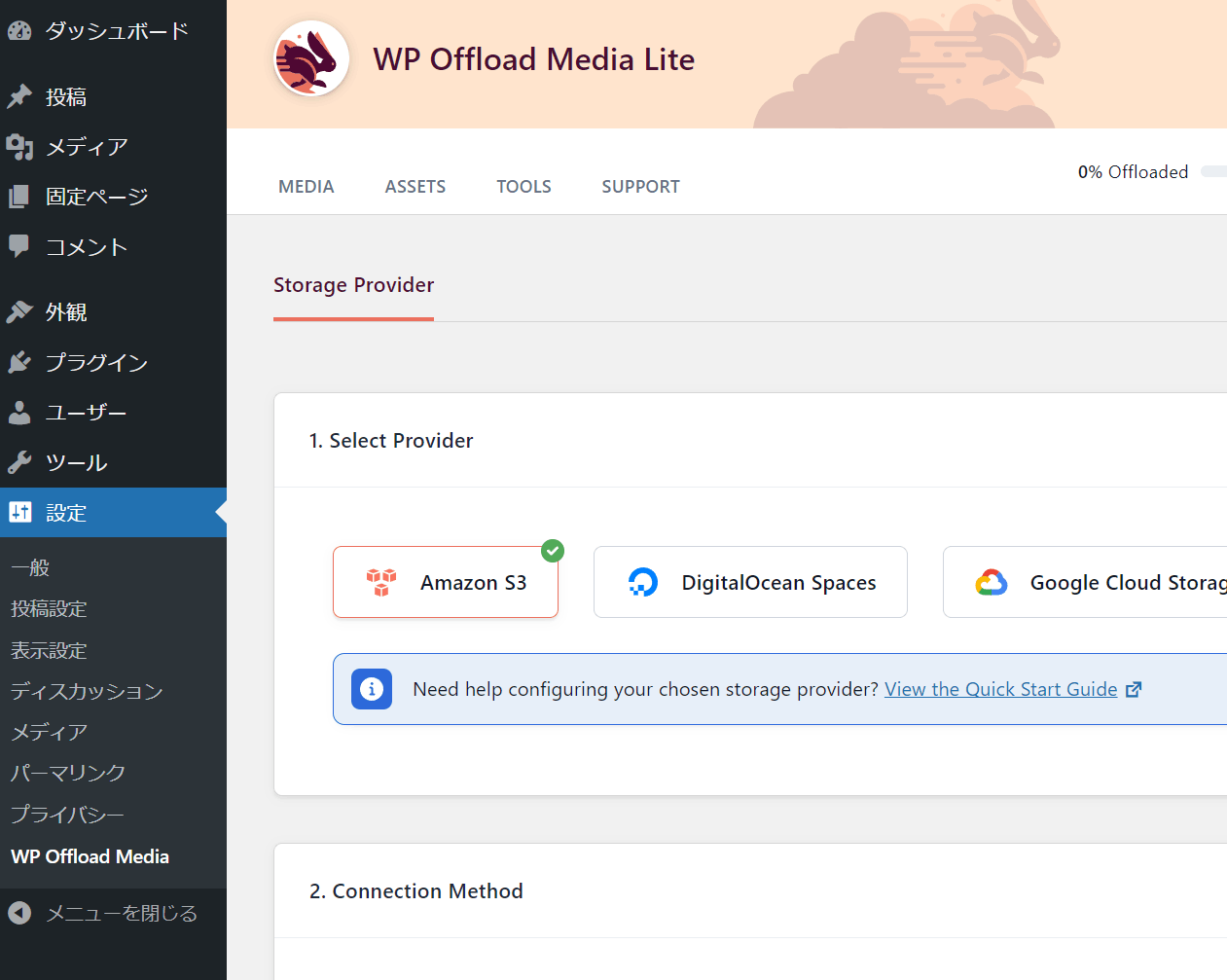Open the メディア top-level menu item

coord(113,147)
